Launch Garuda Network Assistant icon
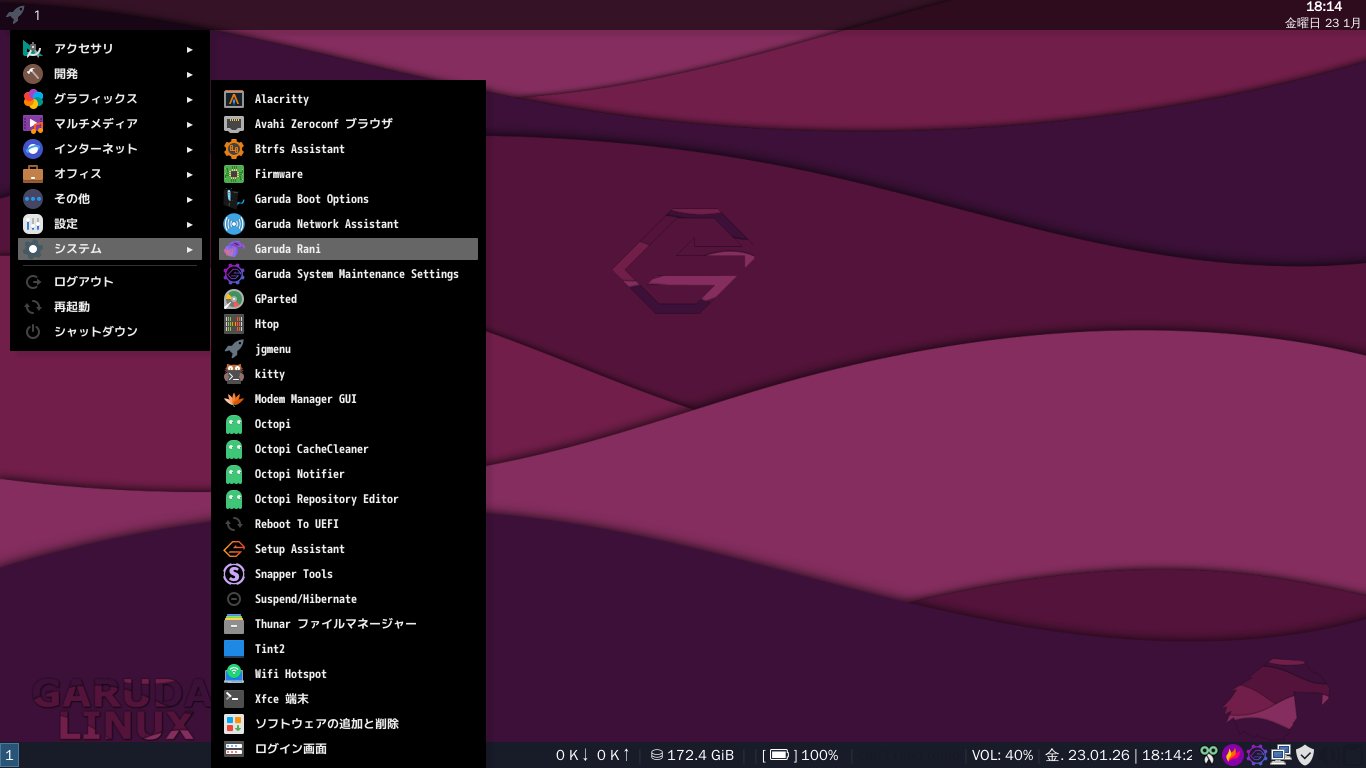The width and height of the screenshot is (1366, 768). pos(234,224)
